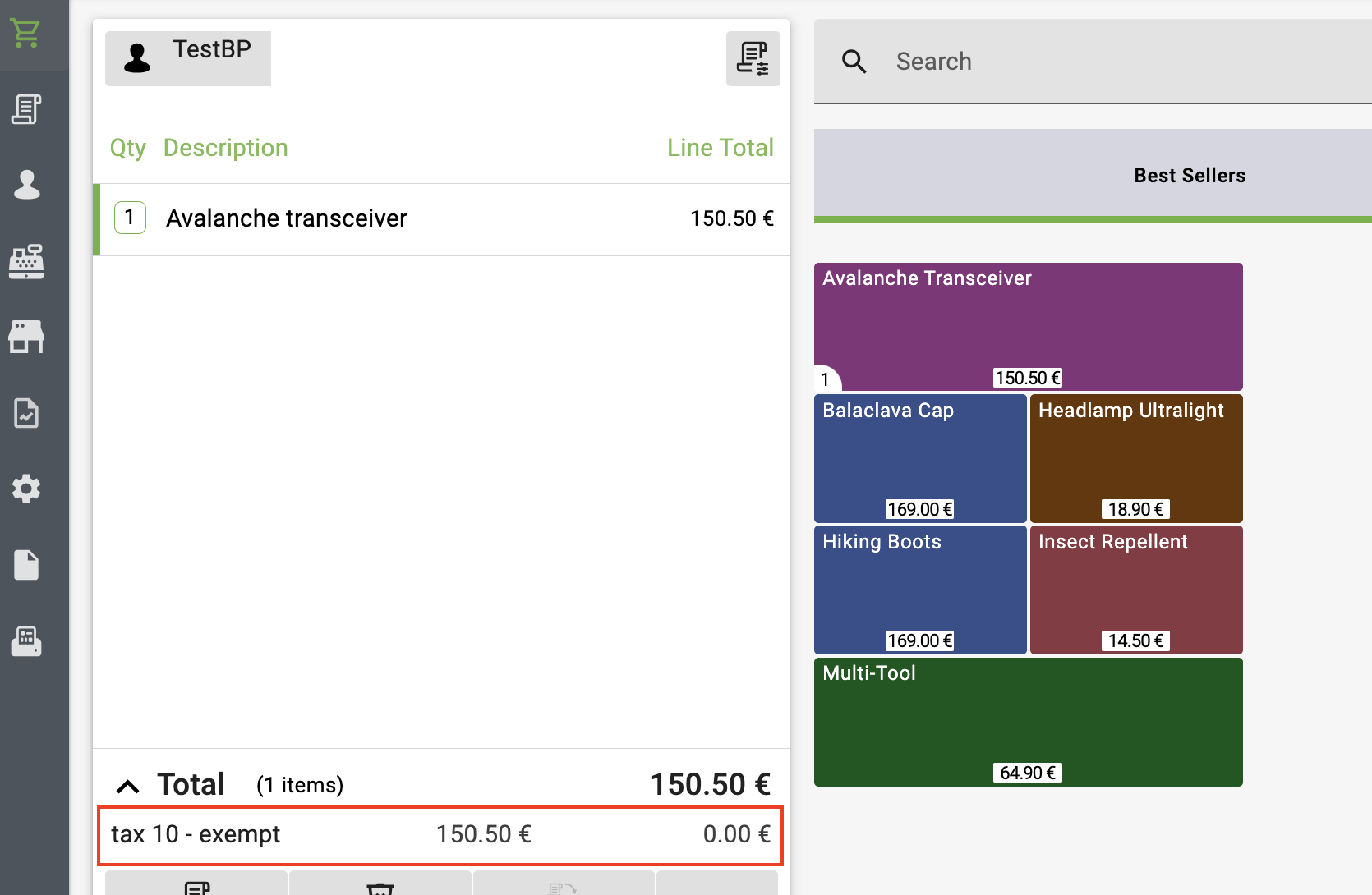Click the quantity box on Avalanche line
1372x895 pixels.
pos(130,218)
